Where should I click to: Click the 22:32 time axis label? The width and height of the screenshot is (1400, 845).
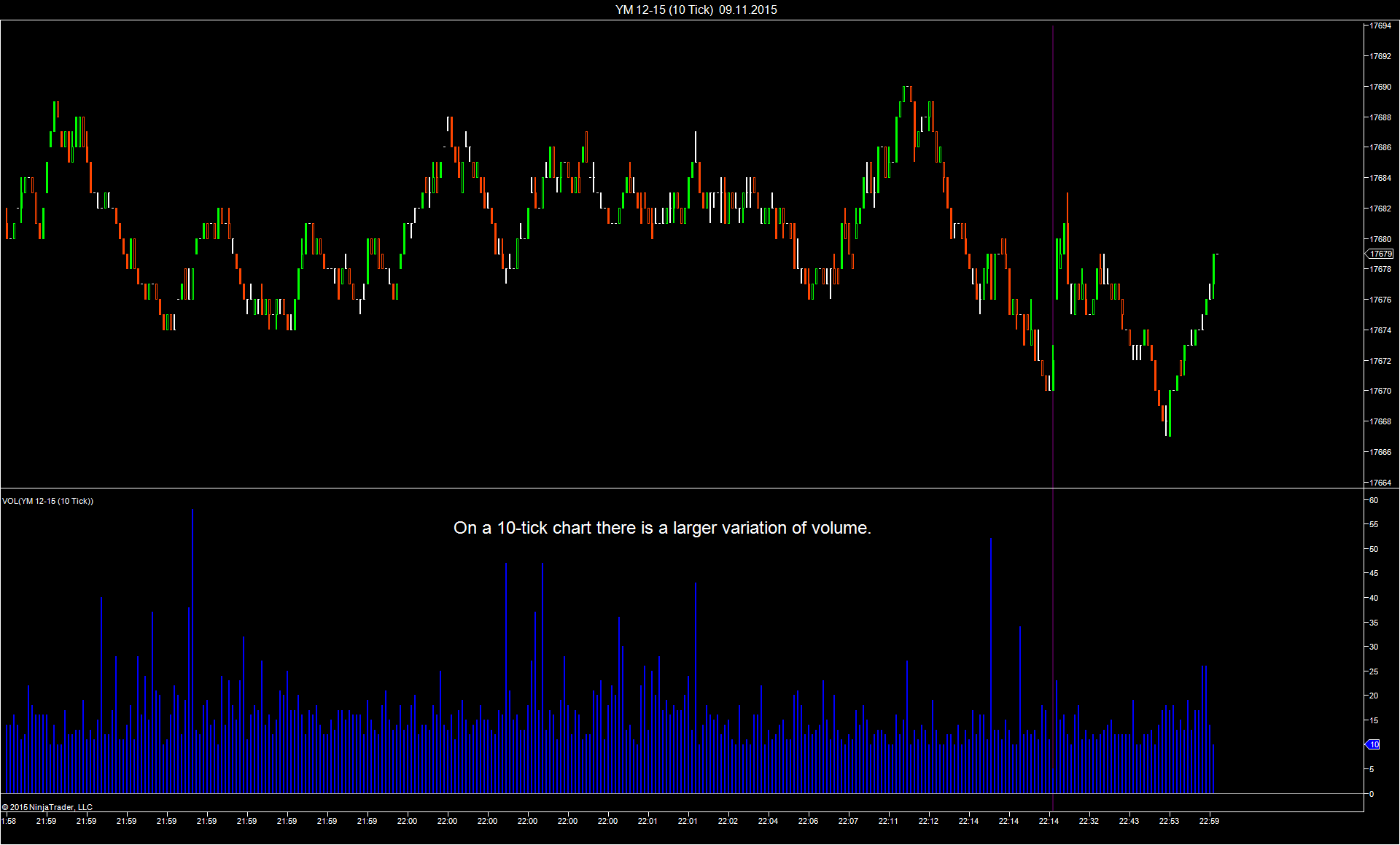click(1089, 821)
